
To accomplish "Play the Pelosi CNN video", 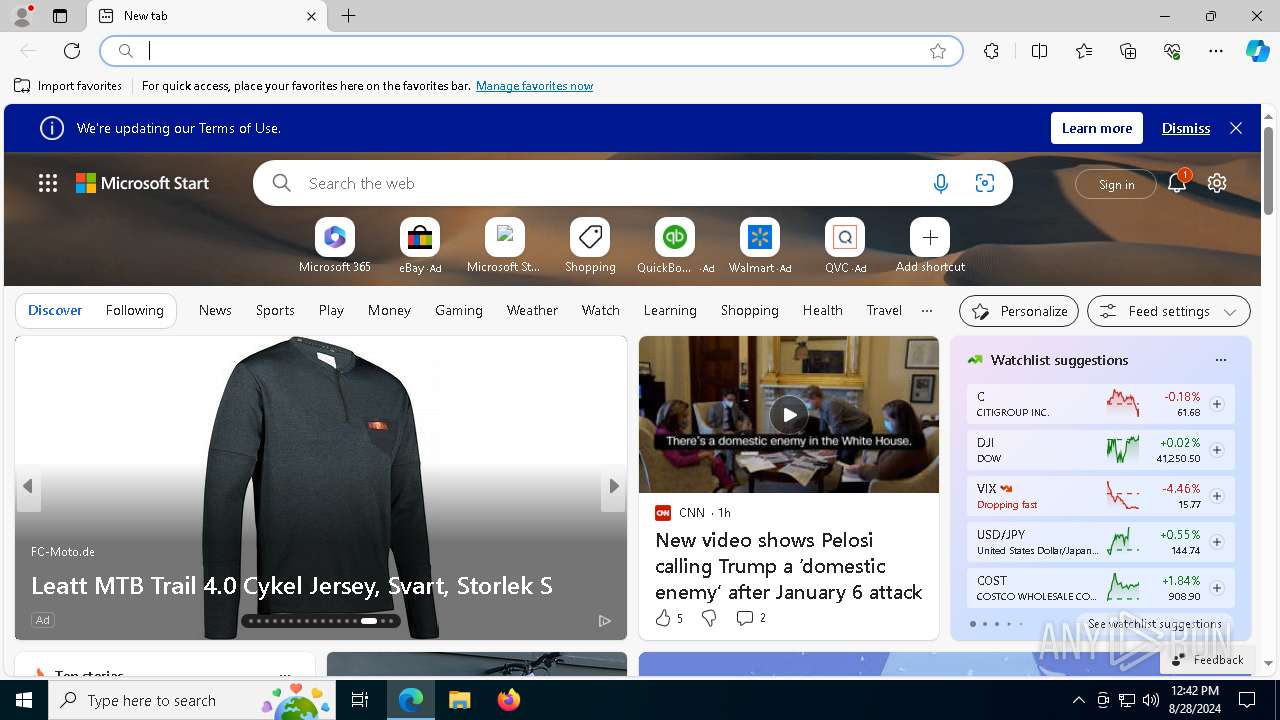I will coord(789,414).
